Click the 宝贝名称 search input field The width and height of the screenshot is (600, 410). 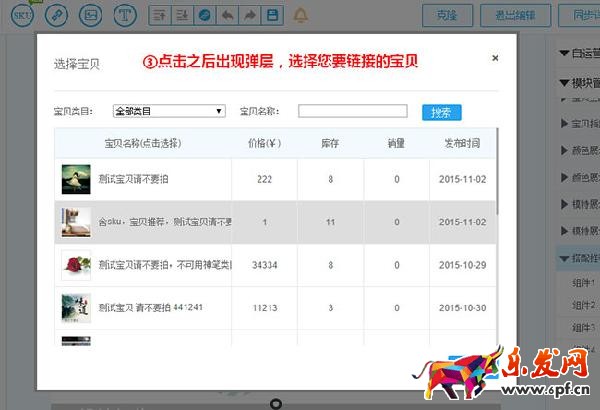pos(351,111)
